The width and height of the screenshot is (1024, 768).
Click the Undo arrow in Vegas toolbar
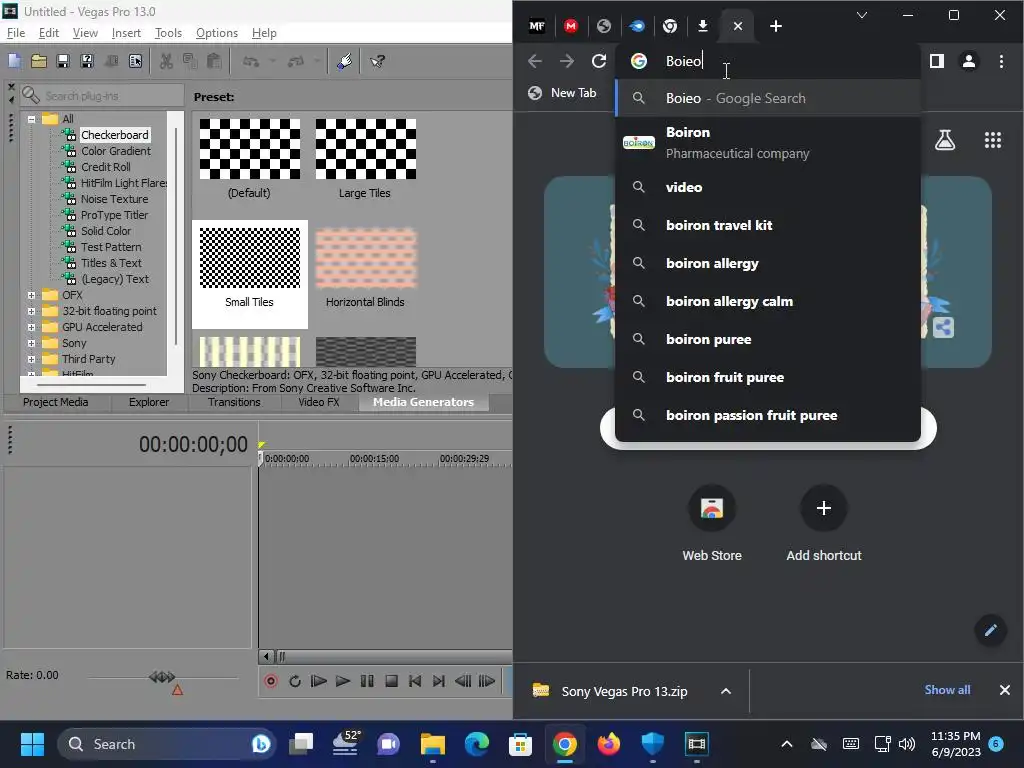pyautogui.click(x=251, y=61)
